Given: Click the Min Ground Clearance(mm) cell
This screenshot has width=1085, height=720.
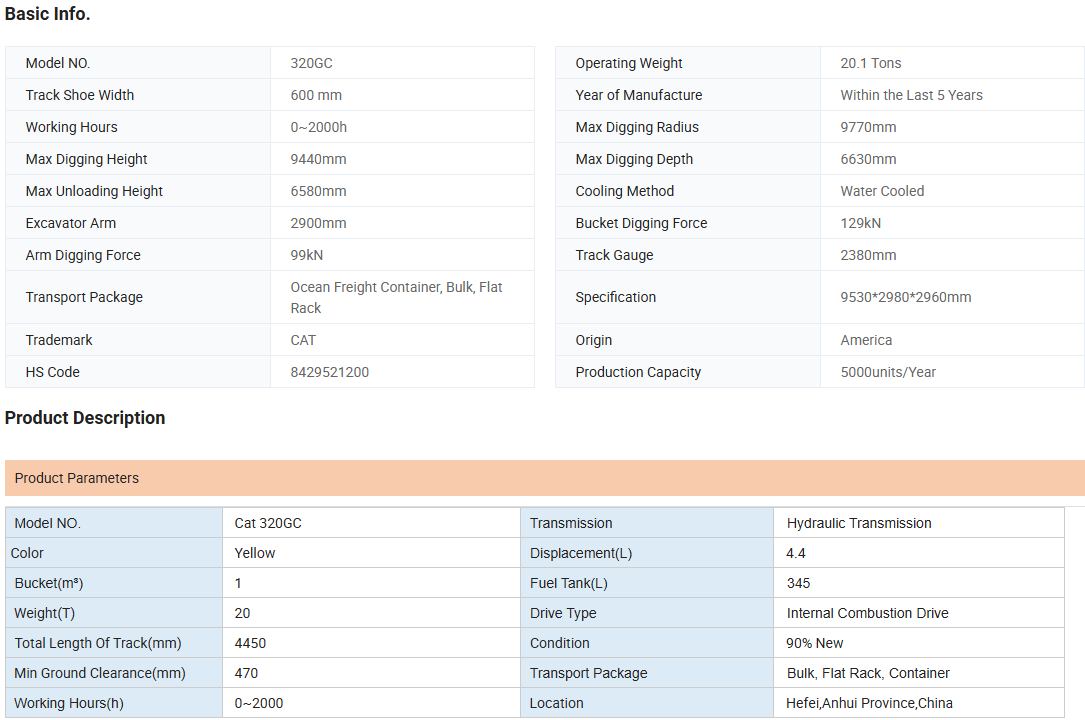Looking at the screenshot, I should 114,673.
